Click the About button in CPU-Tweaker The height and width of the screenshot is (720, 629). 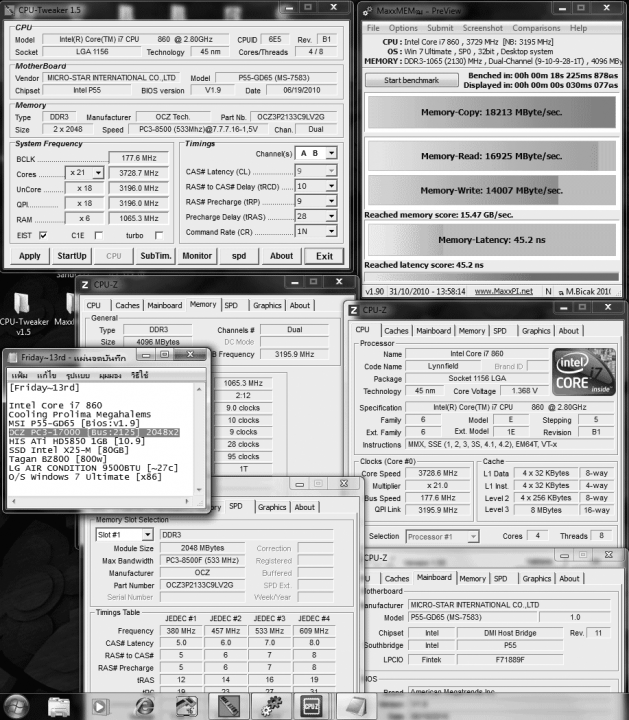pyautogui.click(x=281, y=256)
